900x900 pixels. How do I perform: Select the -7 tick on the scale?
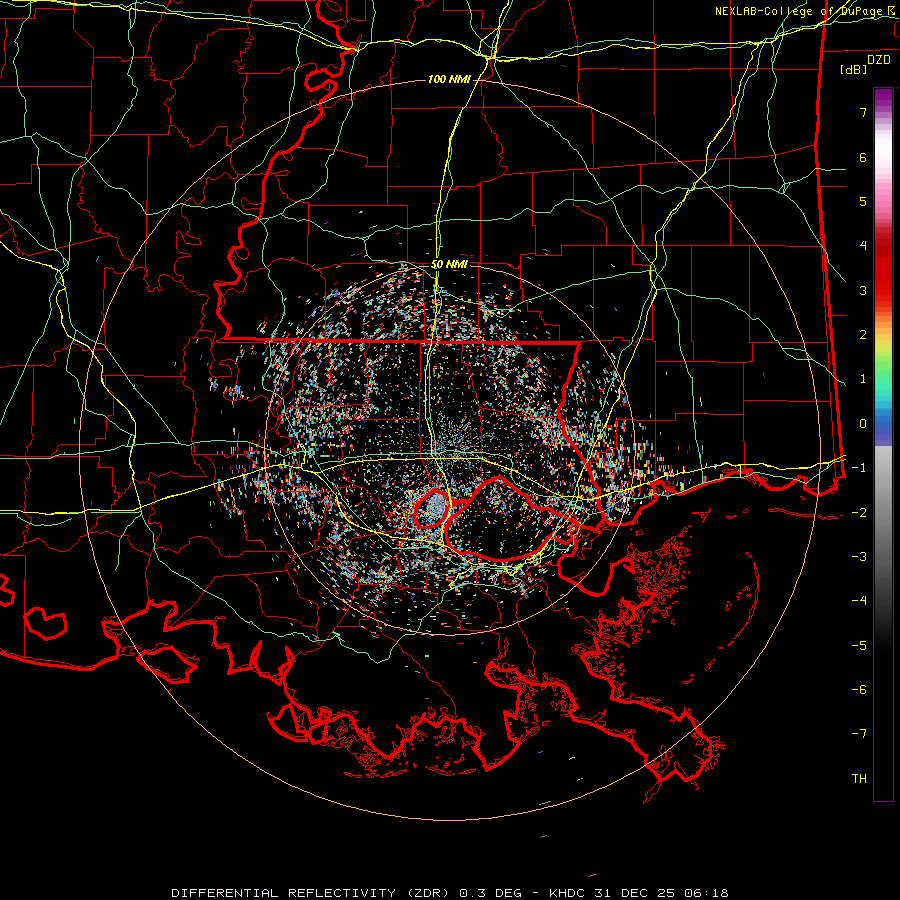(x=859, y=734)
